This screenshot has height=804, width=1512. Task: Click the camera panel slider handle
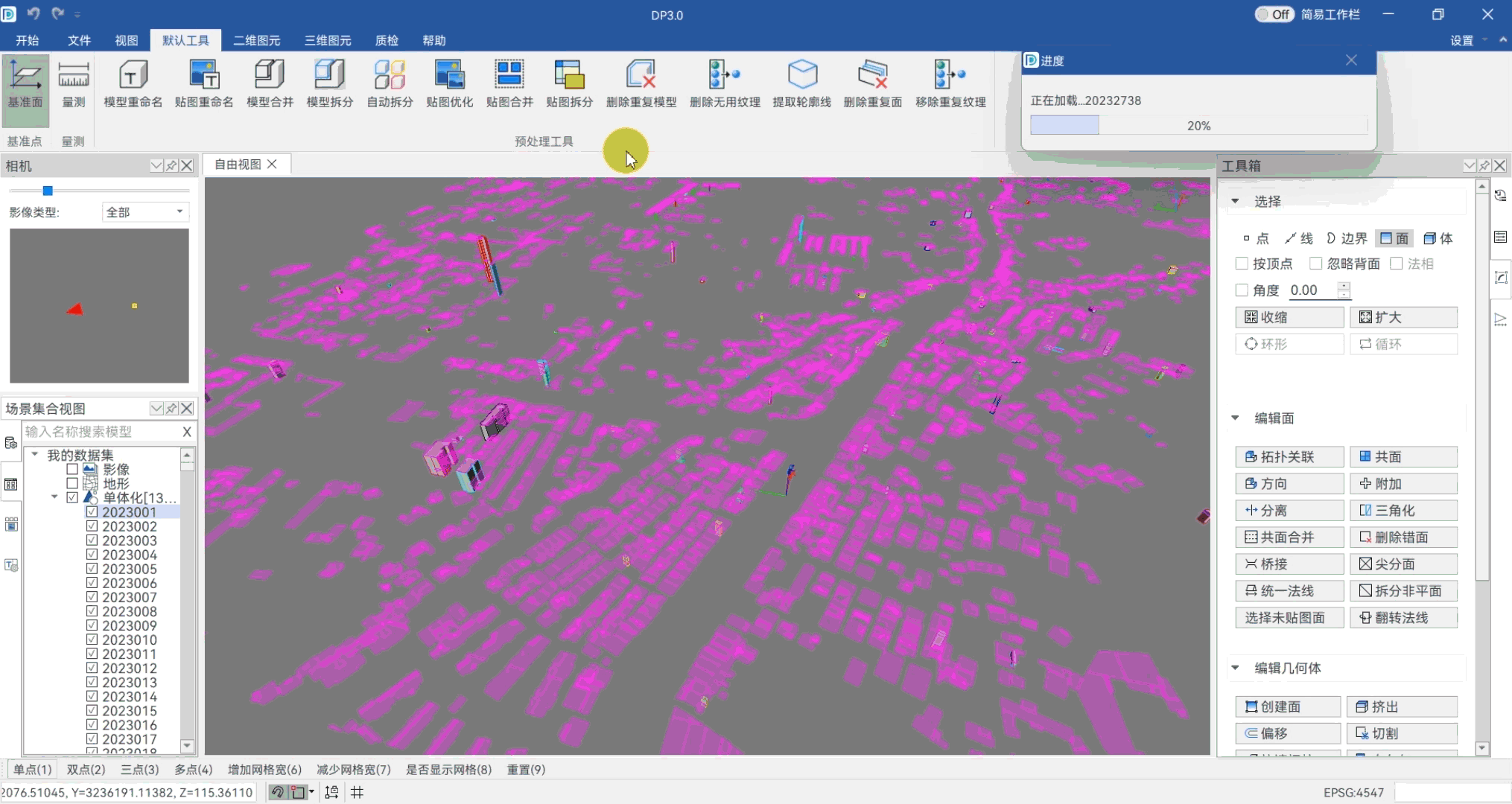[48, 191]
